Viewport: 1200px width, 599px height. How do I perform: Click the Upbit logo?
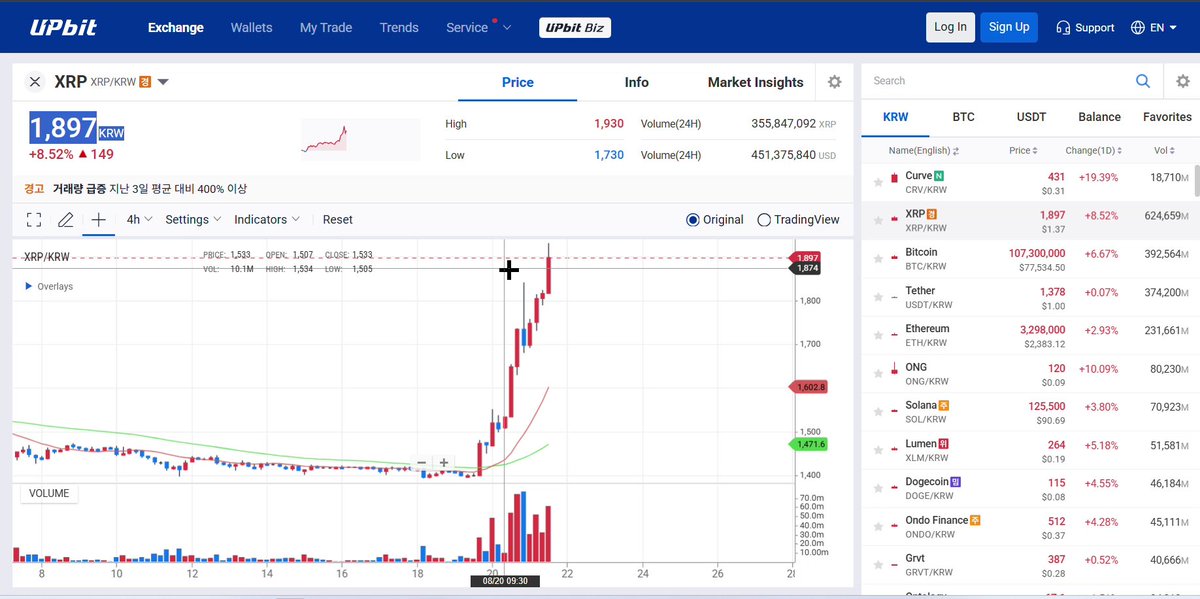point(63,27)
